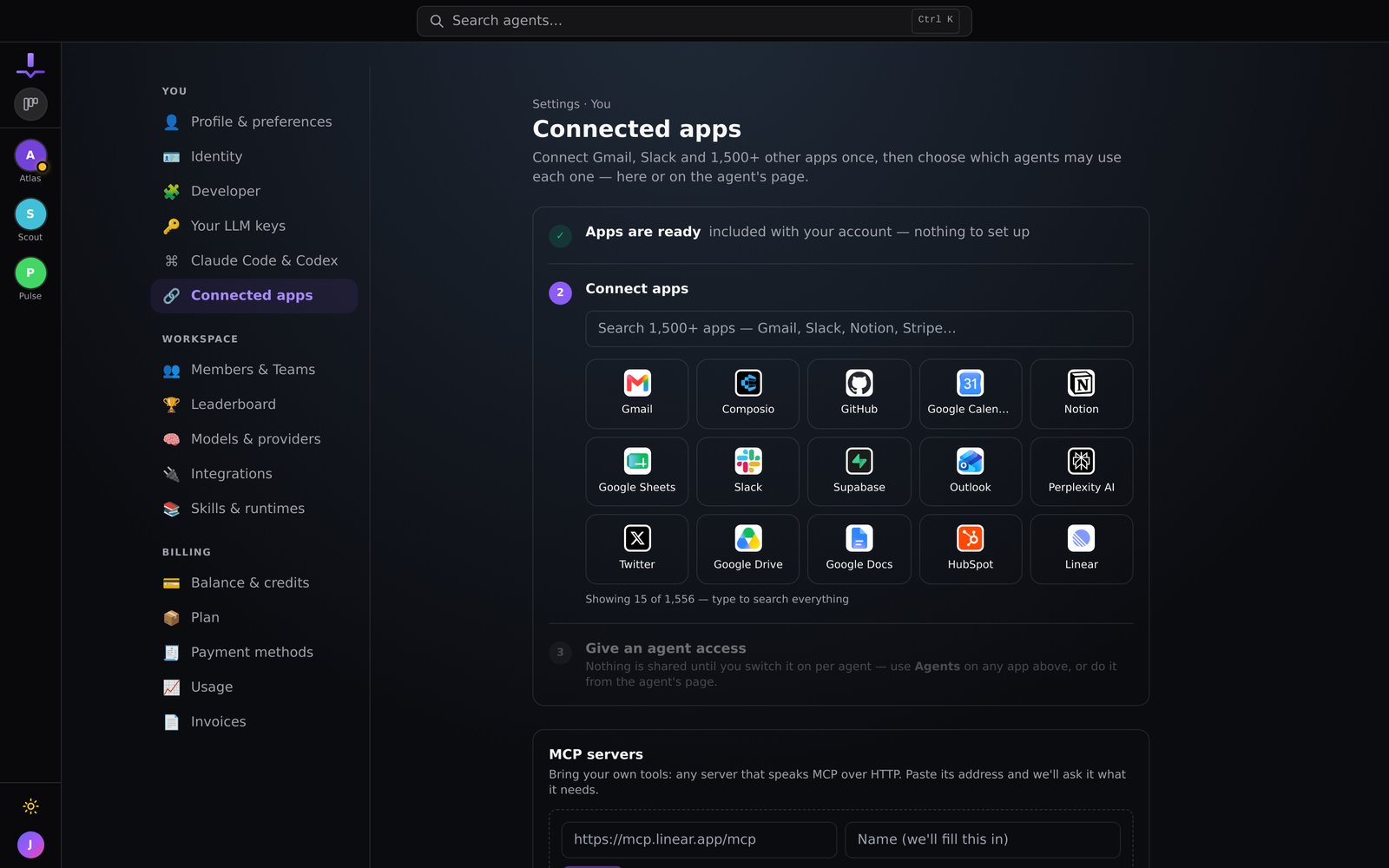The width and height of the screenshot is (1389, 868).
Task: Select the Outlook app tile
Action: point(970,471)
